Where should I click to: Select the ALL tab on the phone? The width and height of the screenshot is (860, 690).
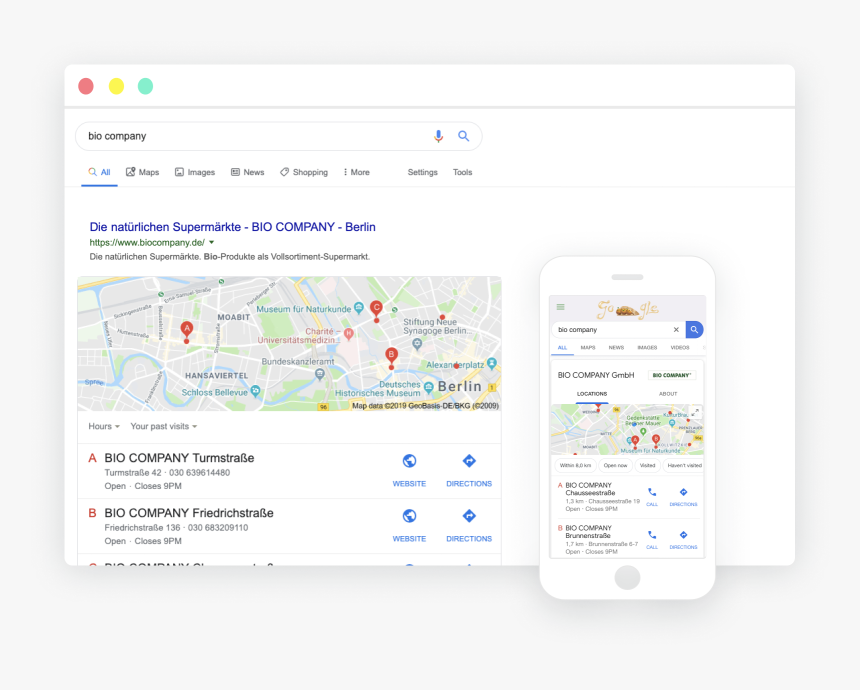pos(562,348)
